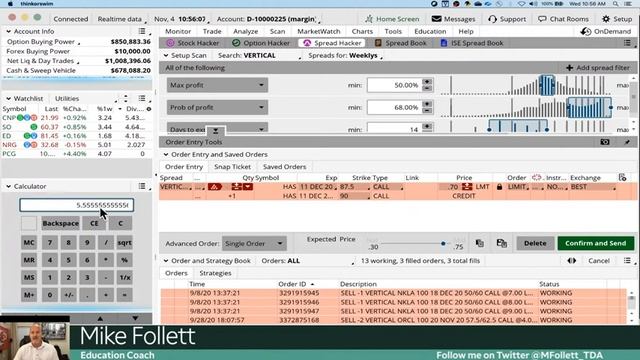Open Order and Strategy Book menu icon

click(x=627, y=261)
